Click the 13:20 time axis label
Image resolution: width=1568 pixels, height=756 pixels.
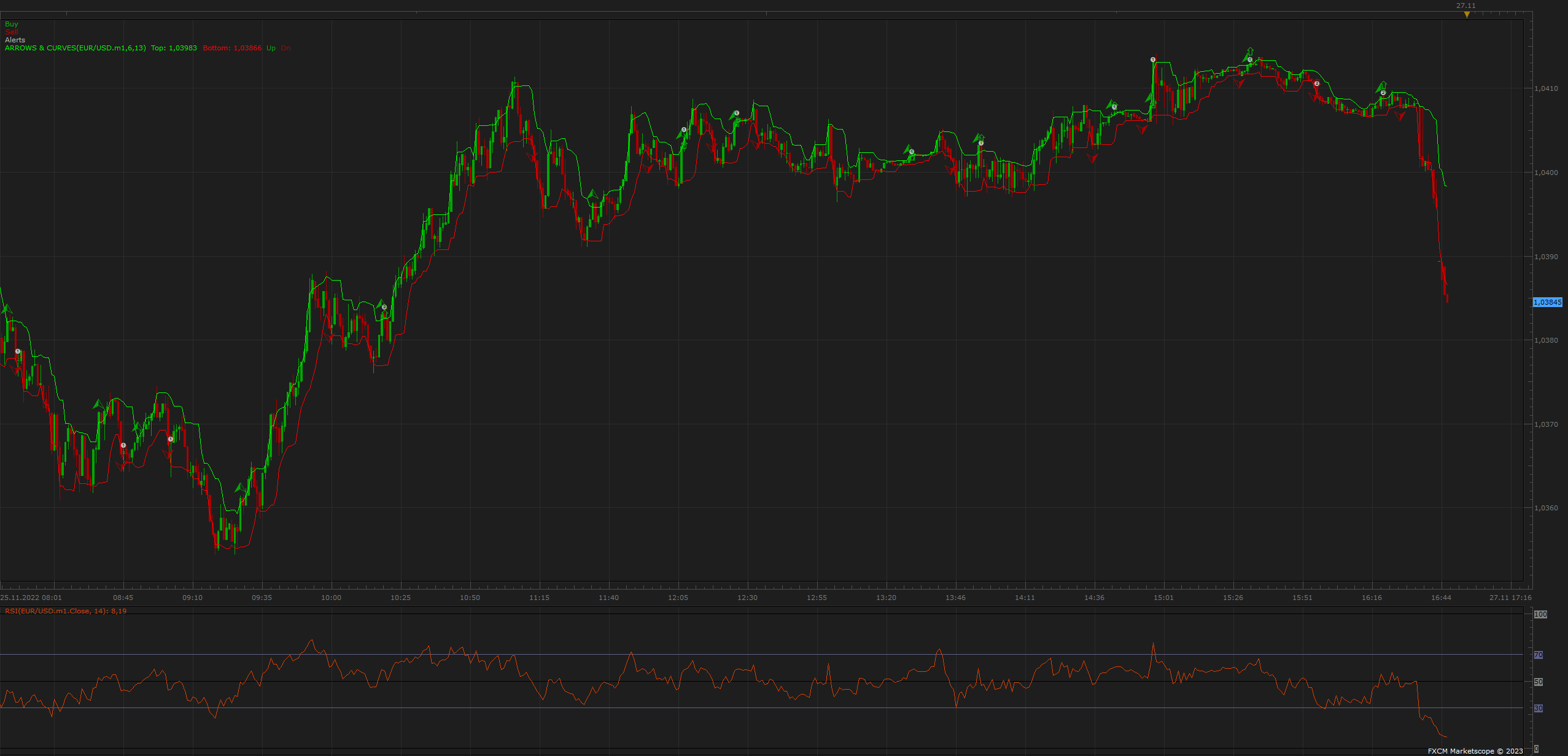coord(886,598)
